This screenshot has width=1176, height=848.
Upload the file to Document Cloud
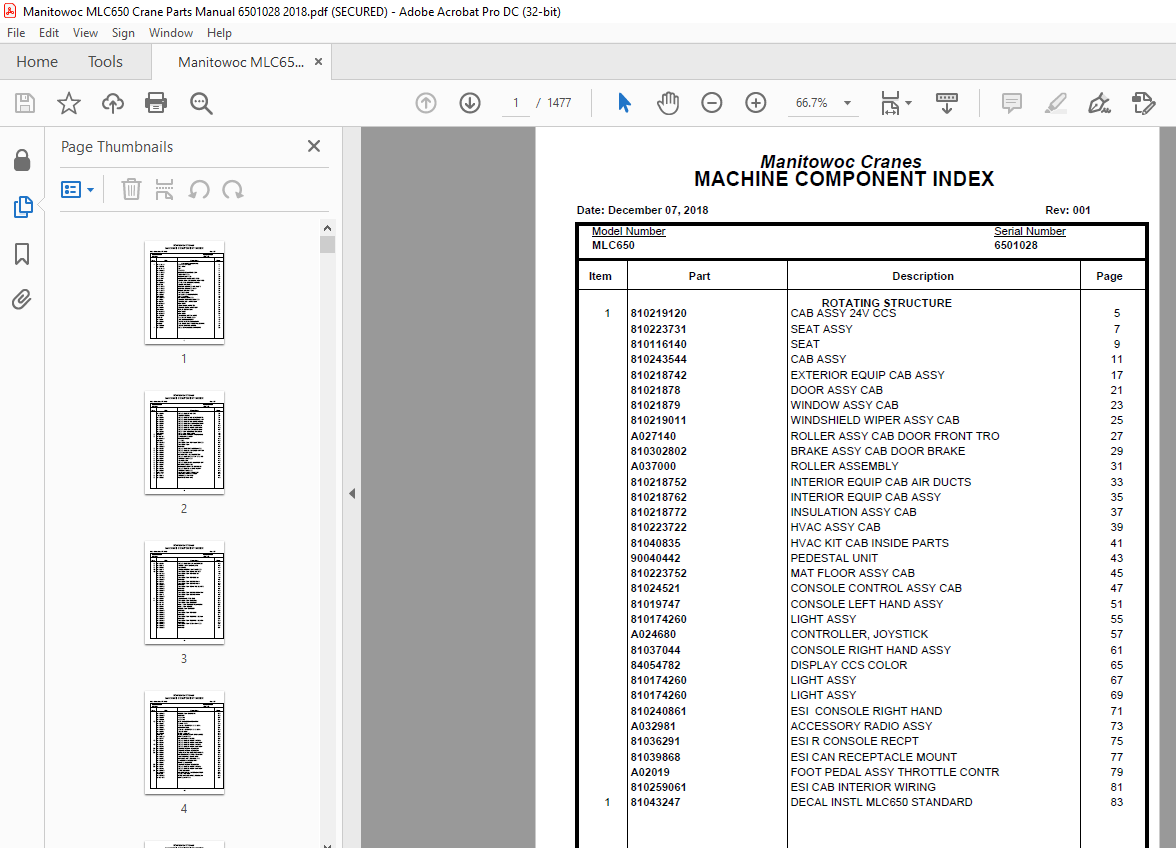[x=112, y=103]
